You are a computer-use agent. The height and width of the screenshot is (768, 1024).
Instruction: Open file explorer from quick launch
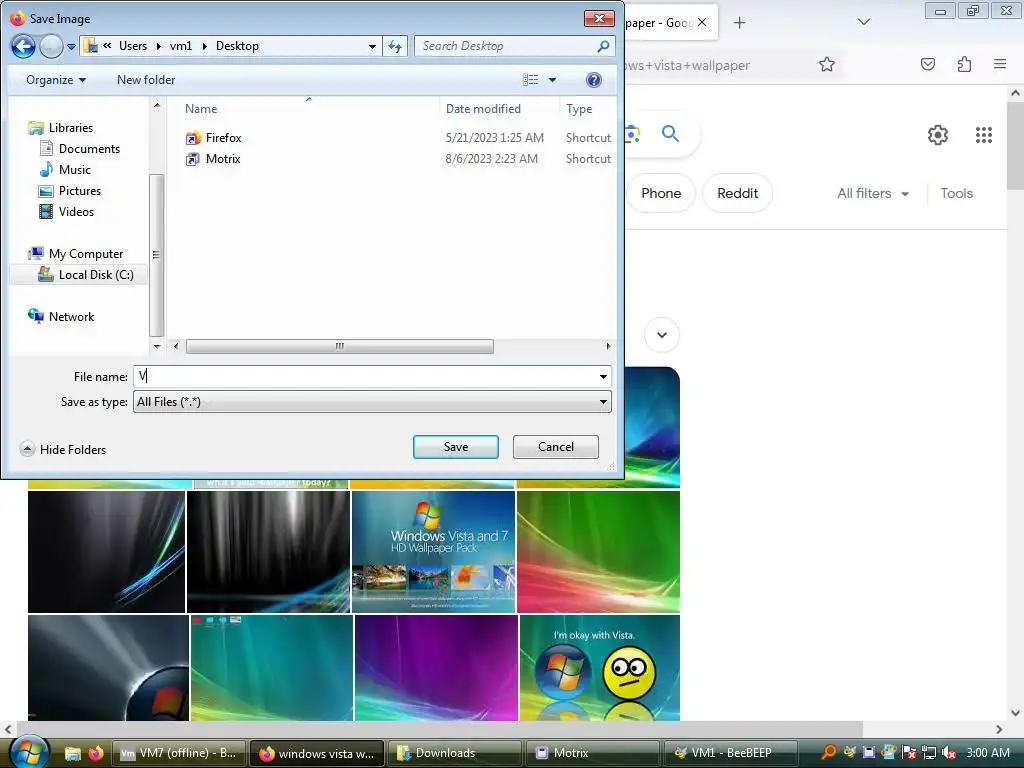(x=72, y=753)
